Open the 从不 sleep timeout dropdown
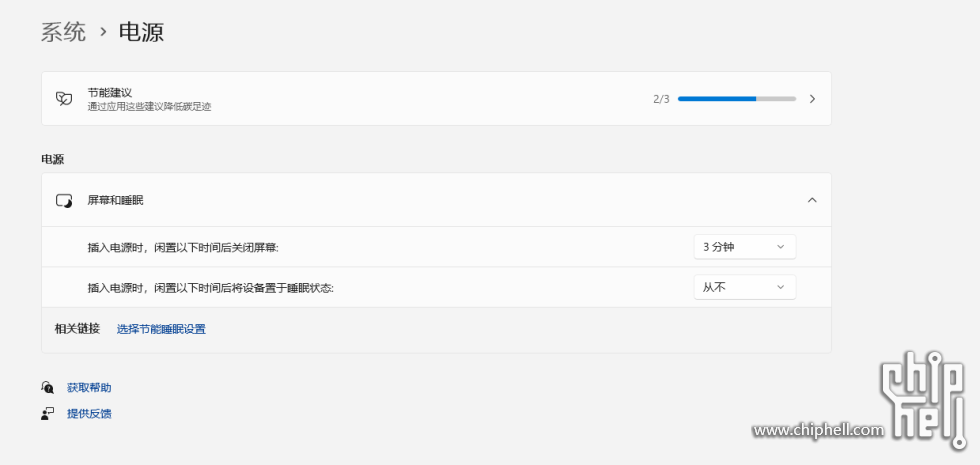 (x=745, y=287)
